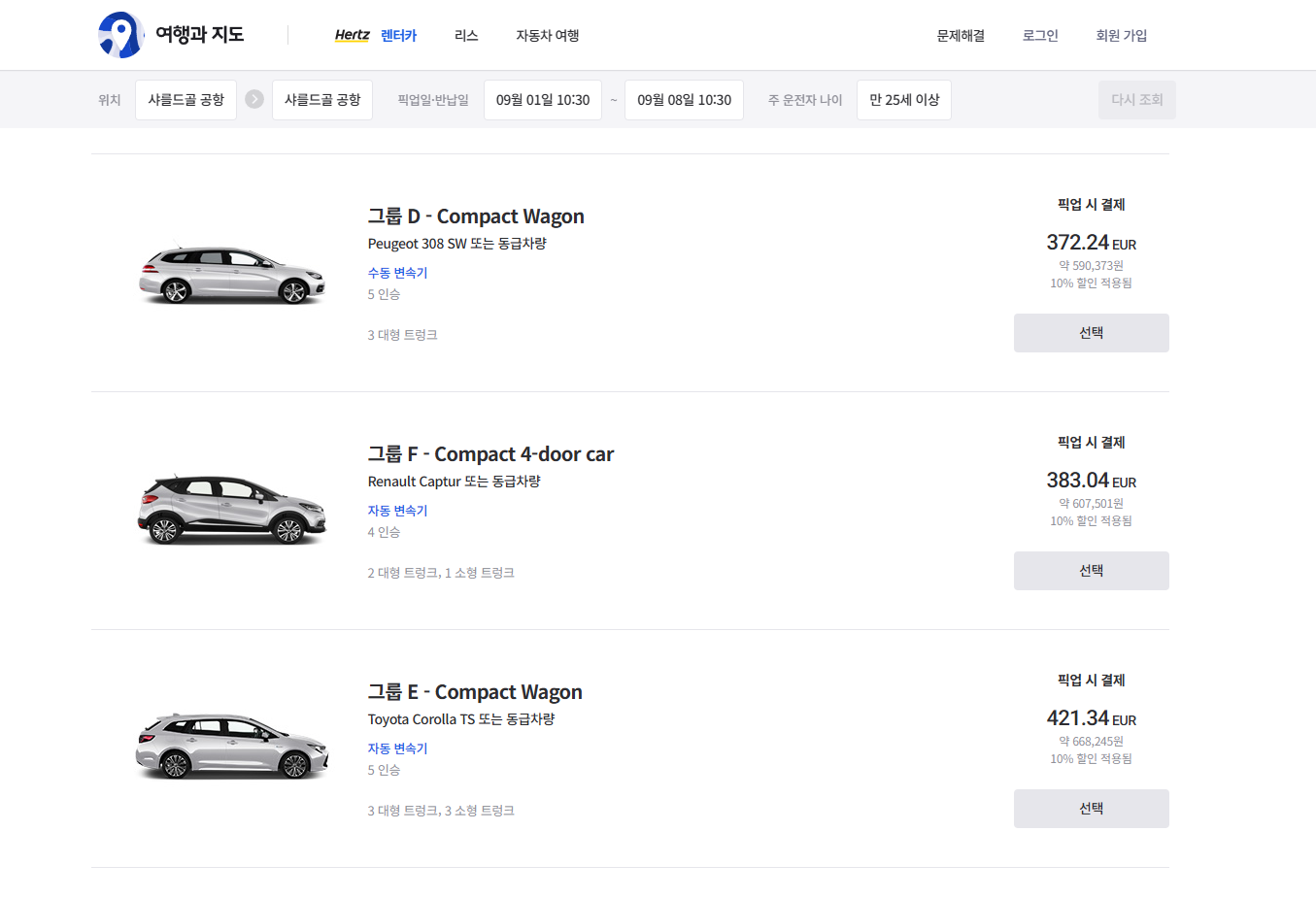Open return date 09월 08일 10:30 picker
Screen dimensions: 1316x898
pyautogui.click(x=684, y=100)
